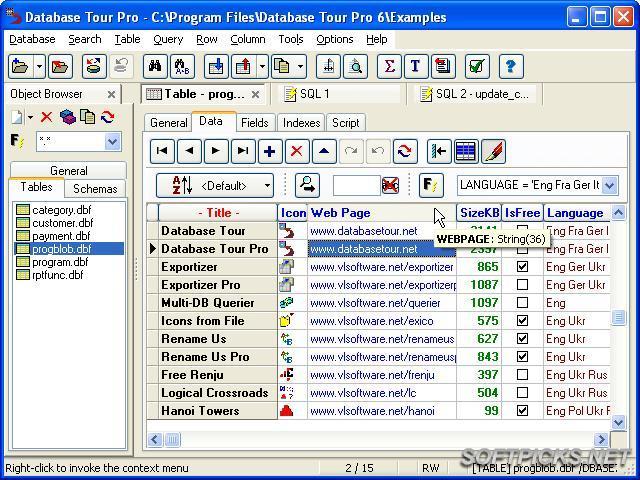
Task: Refresh the table data using the circular arrows
Action: pos(405,151)
